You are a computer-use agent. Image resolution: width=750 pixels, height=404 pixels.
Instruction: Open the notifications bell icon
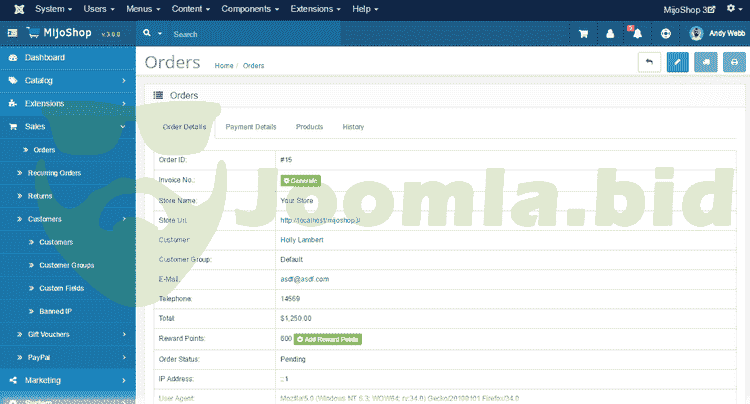click(x=637, y=33)
